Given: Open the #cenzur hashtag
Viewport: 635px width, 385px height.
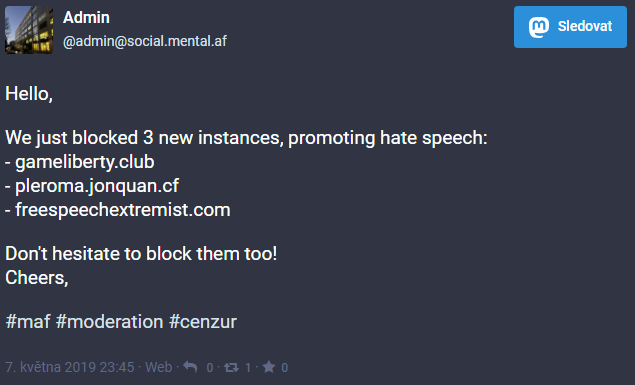Looking at the screenshot, I should [203, 322].
